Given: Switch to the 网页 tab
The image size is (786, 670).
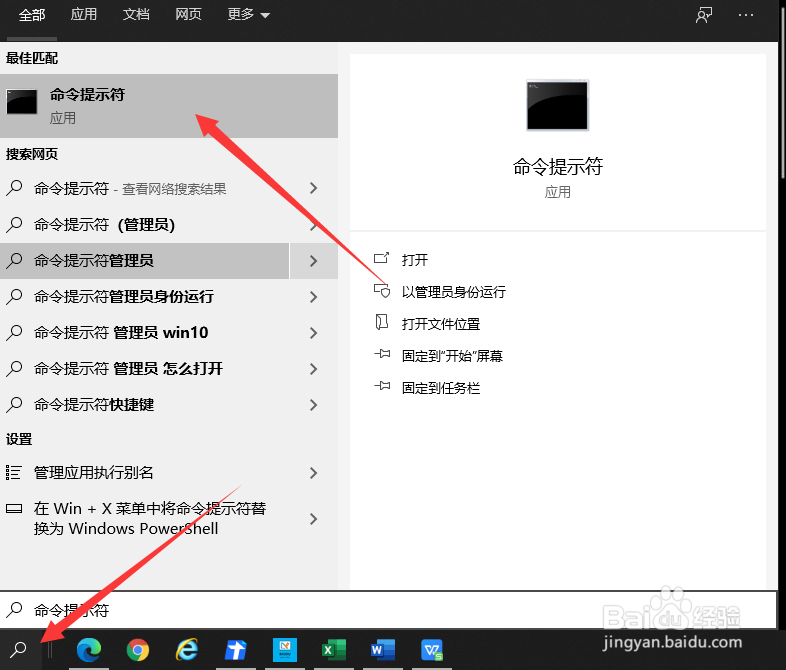Looking at the screenshot, I should [x=188, y=15].
